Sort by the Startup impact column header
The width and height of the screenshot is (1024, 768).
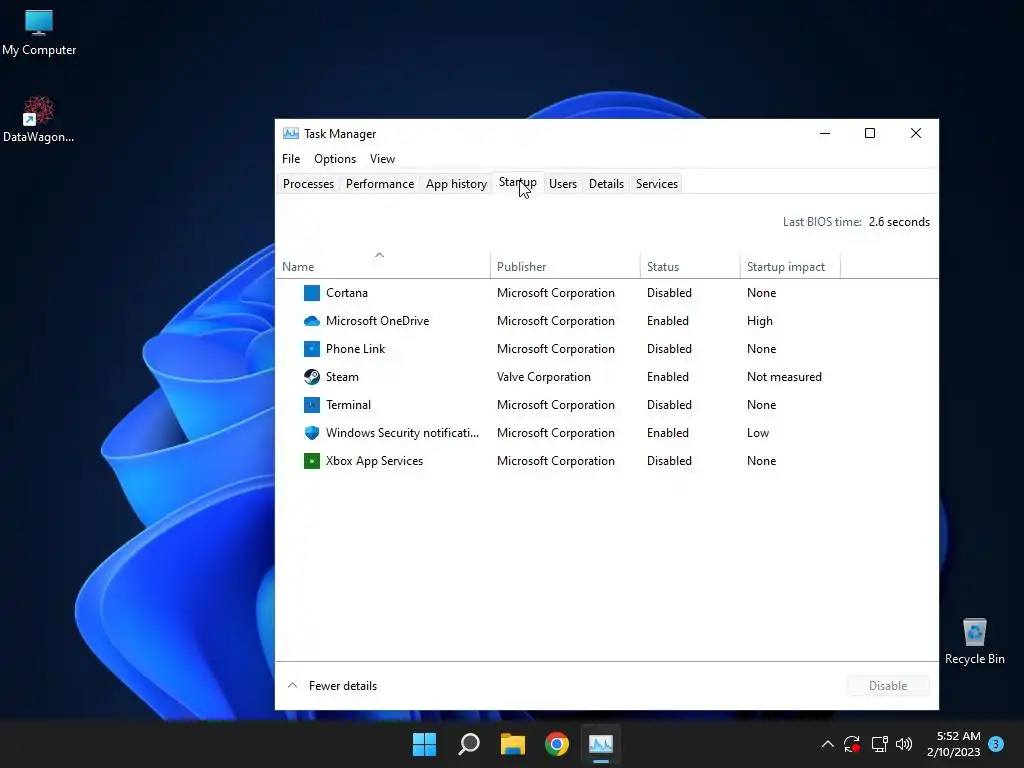tap(790, 266)
